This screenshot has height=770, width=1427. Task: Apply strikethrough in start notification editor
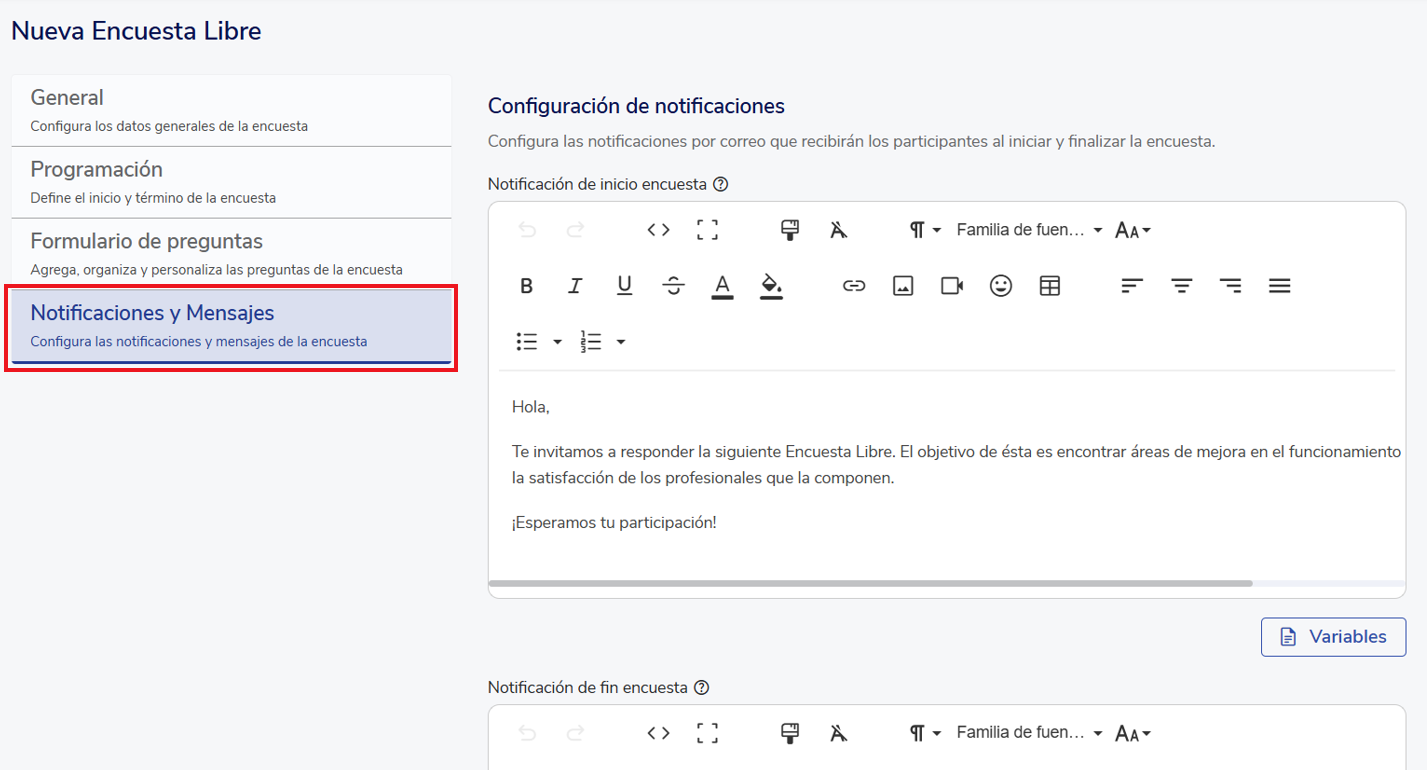(673, 287)
